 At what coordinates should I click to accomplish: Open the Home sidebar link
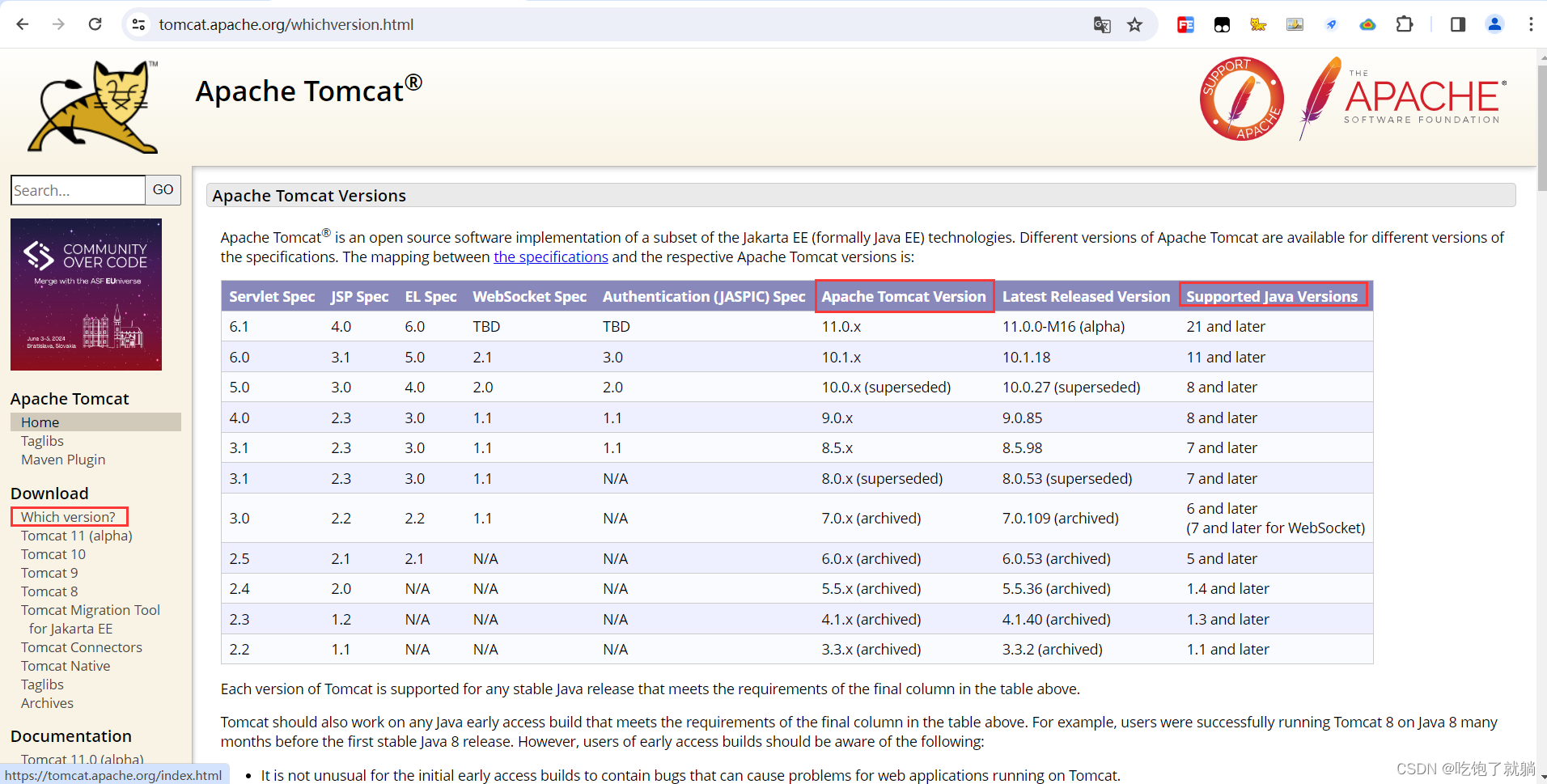coord(40,422)
